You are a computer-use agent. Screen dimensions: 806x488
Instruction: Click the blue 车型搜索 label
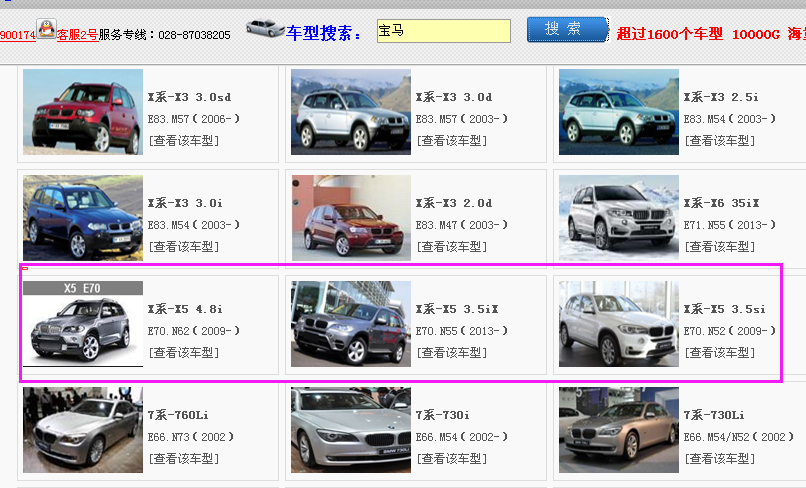tap(324, 33)
